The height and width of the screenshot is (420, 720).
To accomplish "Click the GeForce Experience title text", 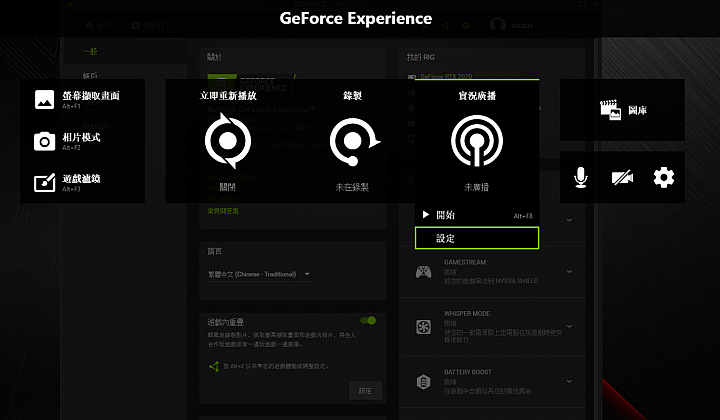I will [356, 18].
